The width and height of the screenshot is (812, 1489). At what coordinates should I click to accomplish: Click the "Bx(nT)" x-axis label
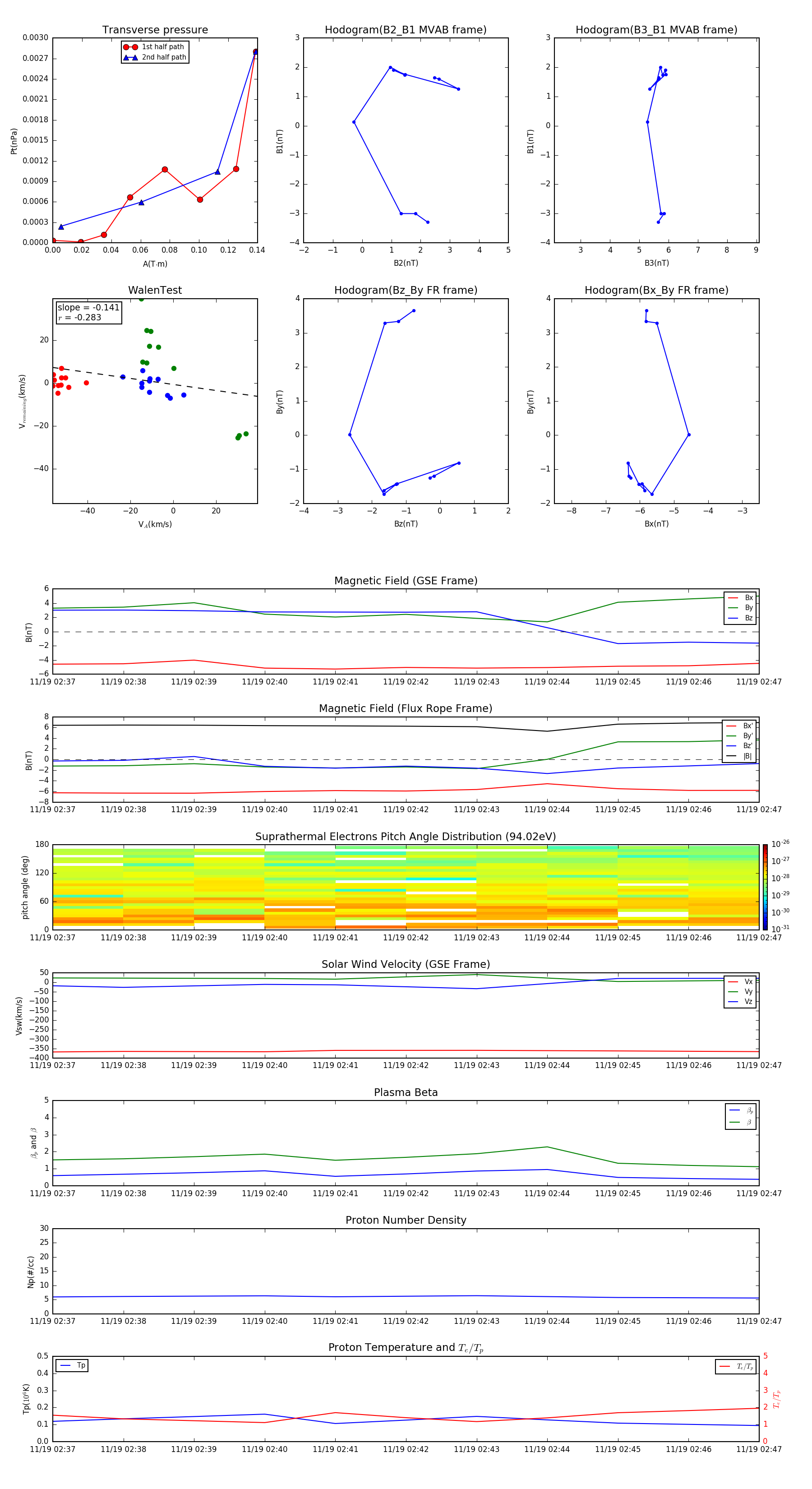(x=656, y=524)
